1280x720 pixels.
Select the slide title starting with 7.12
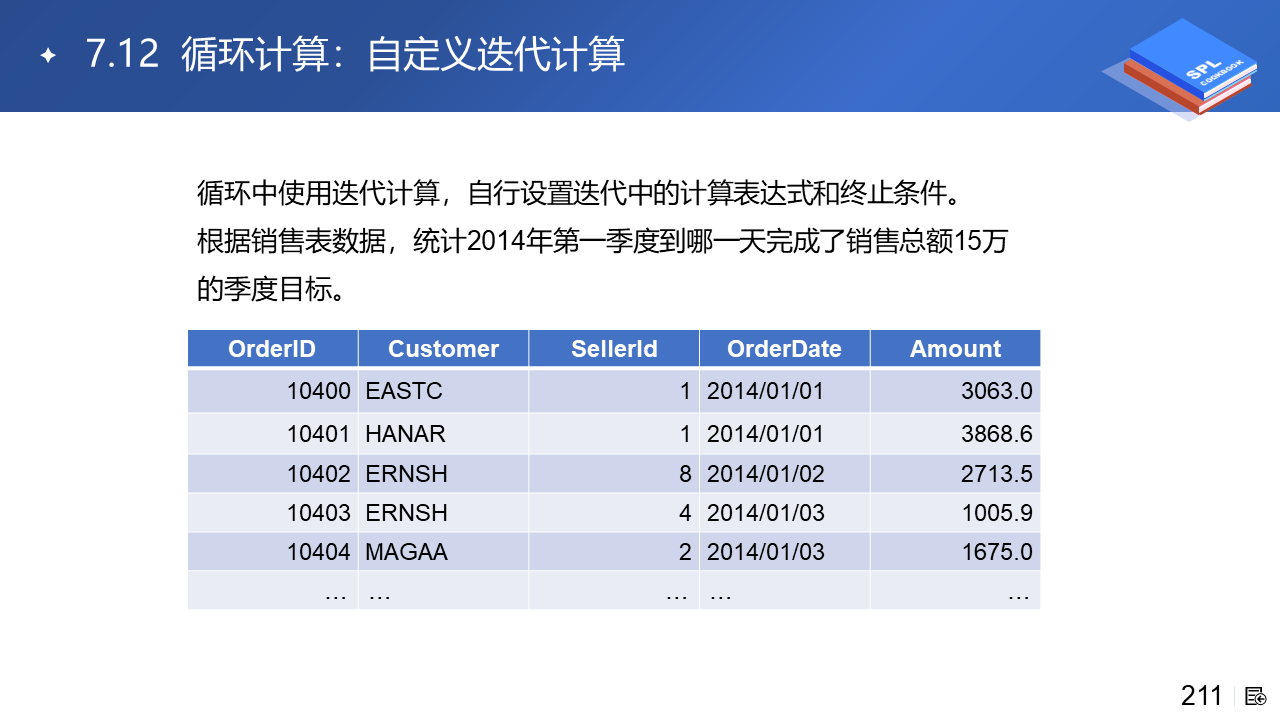click(355, 54)
